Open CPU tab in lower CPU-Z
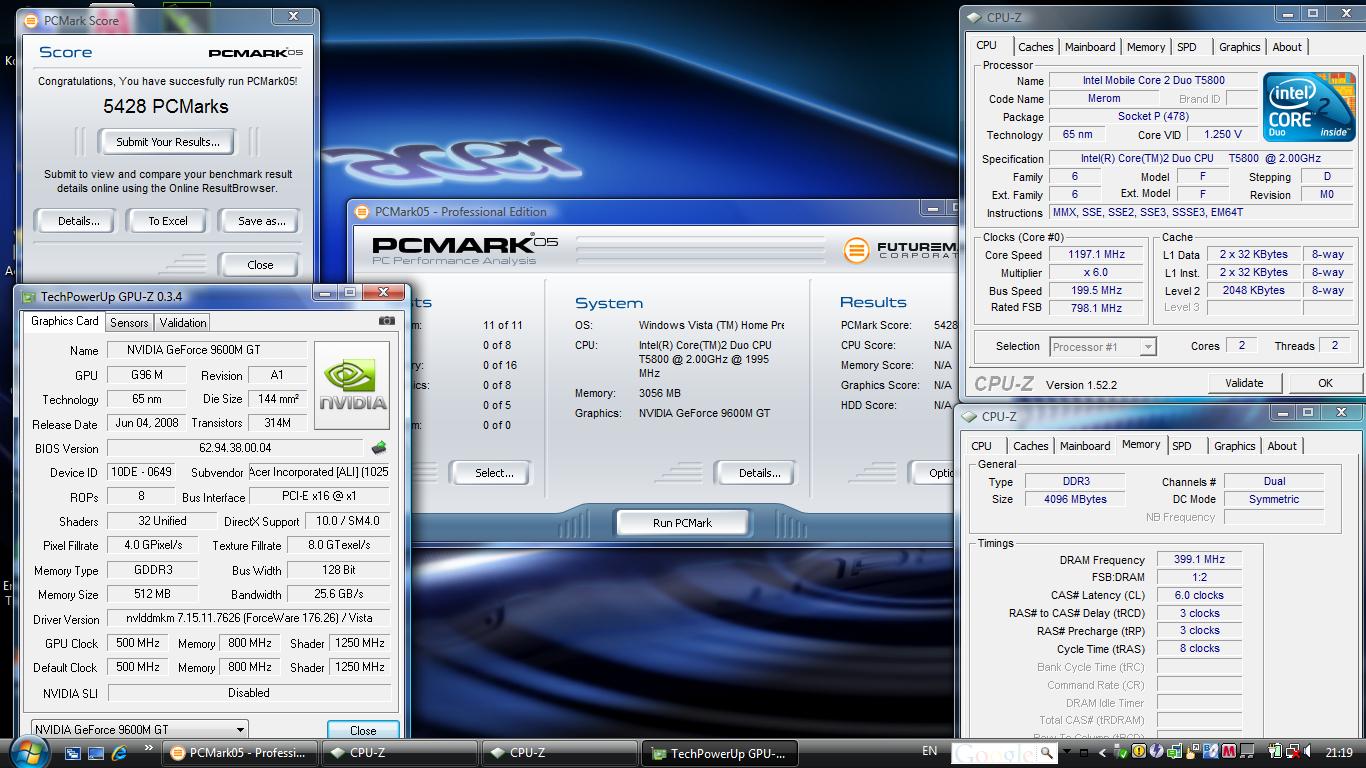 pos(982,446)
